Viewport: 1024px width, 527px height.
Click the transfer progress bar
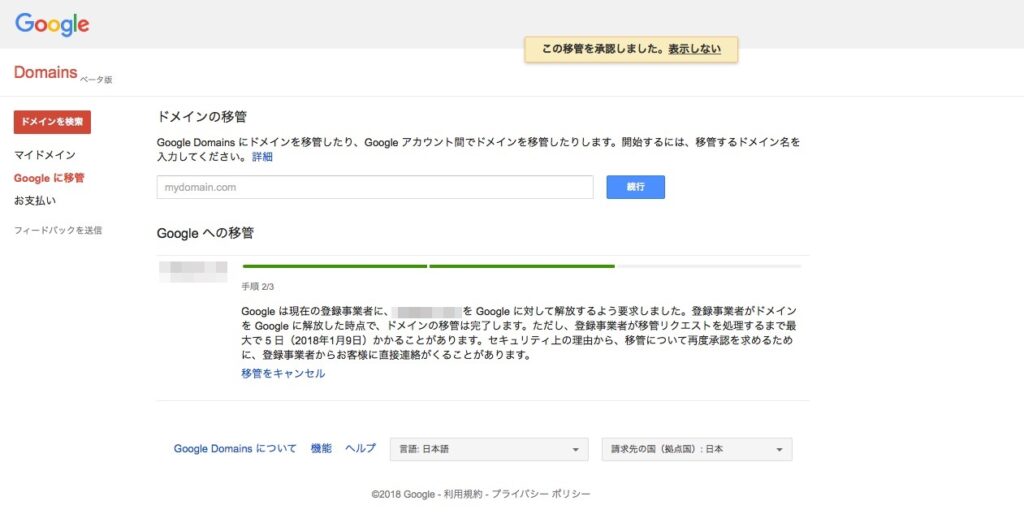tap(521, 266)
